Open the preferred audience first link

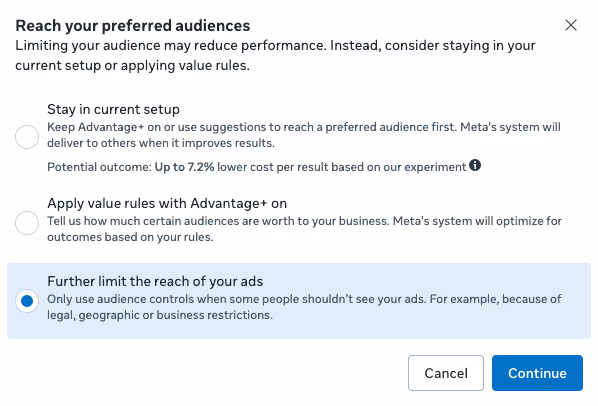coord(389,127)
